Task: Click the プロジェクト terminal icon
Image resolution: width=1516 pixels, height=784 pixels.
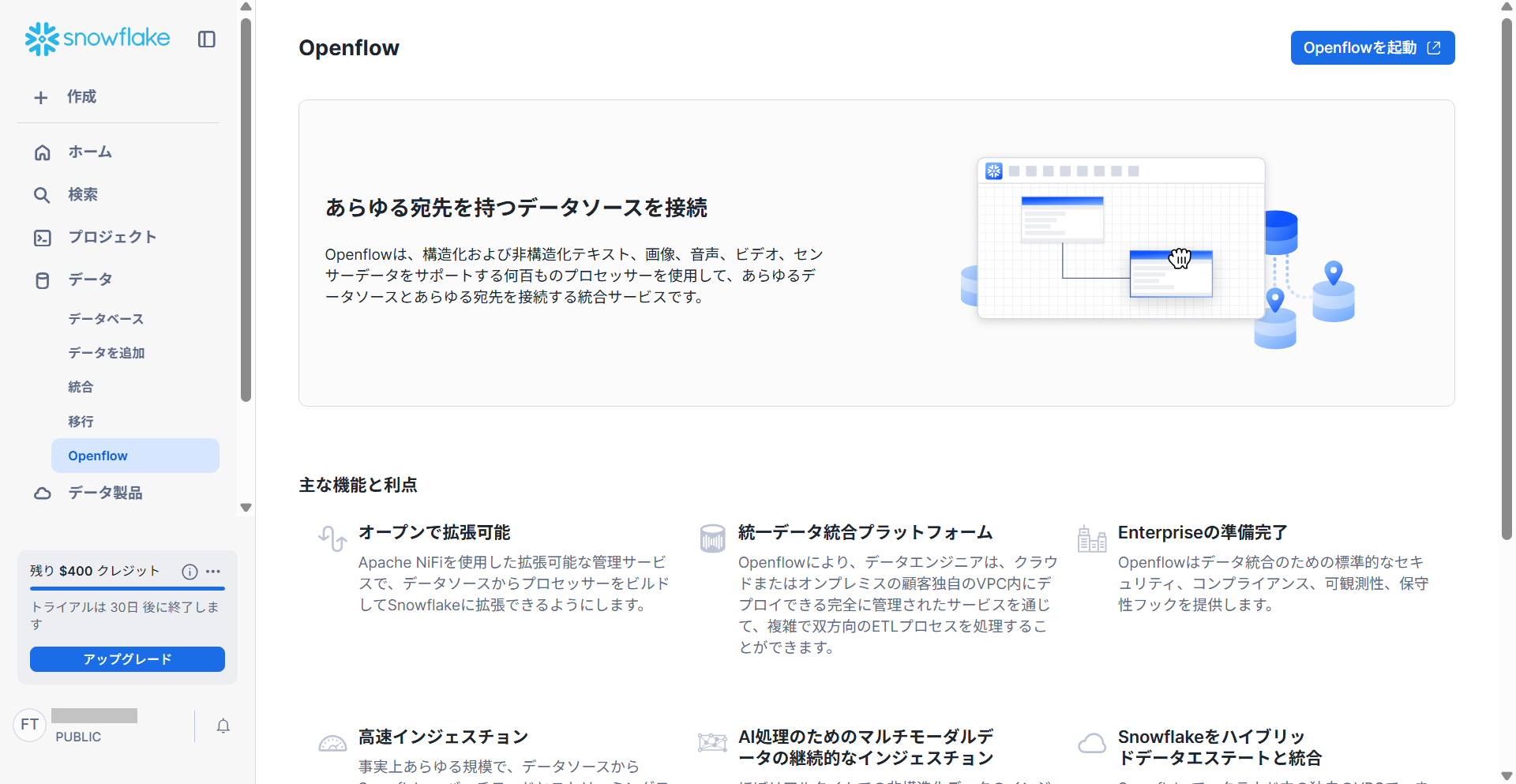Action: tap(43, 238)
